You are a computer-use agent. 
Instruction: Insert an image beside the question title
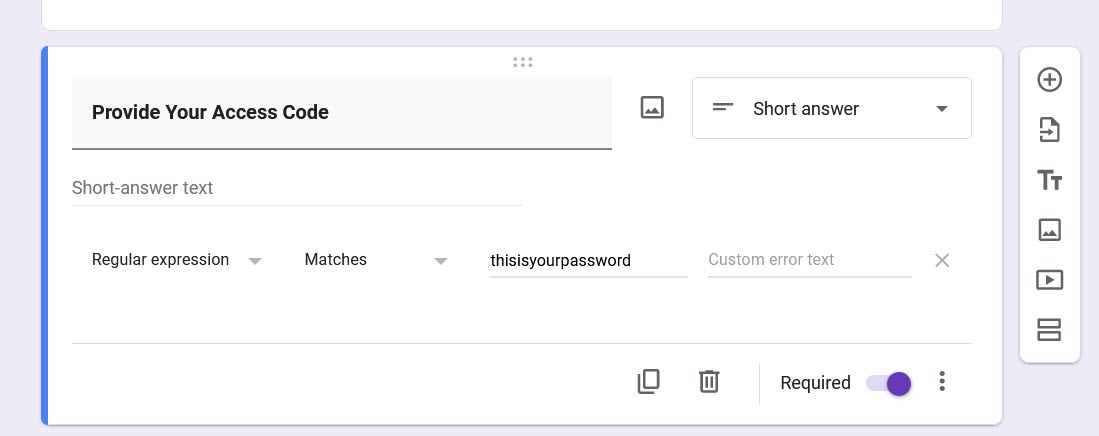tap(652, 108)
